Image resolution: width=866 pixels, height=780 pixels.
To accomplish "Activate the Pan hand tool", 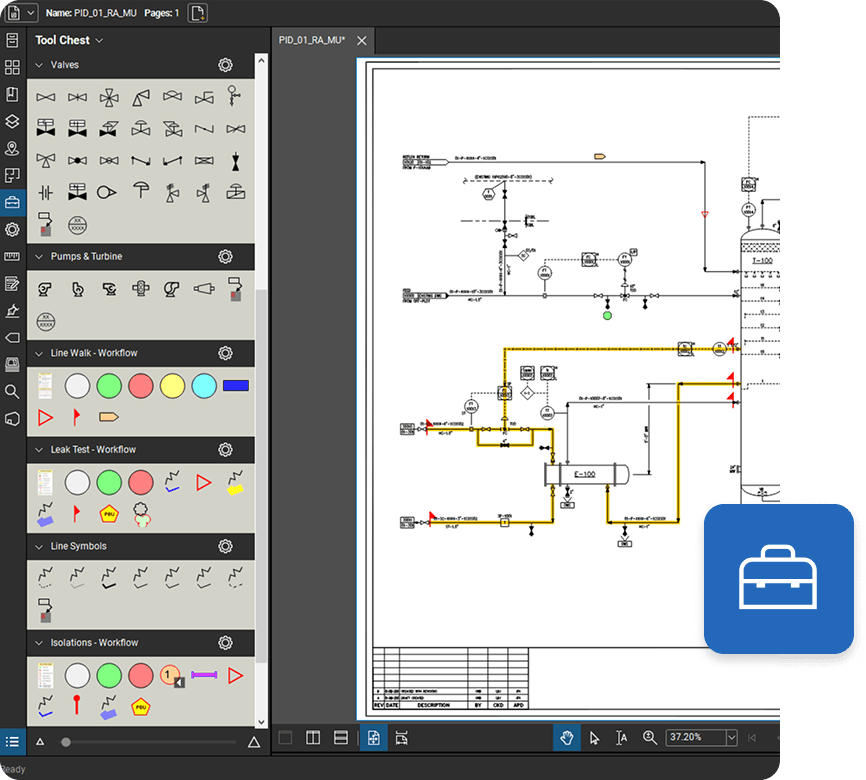I will coord(566,738).
